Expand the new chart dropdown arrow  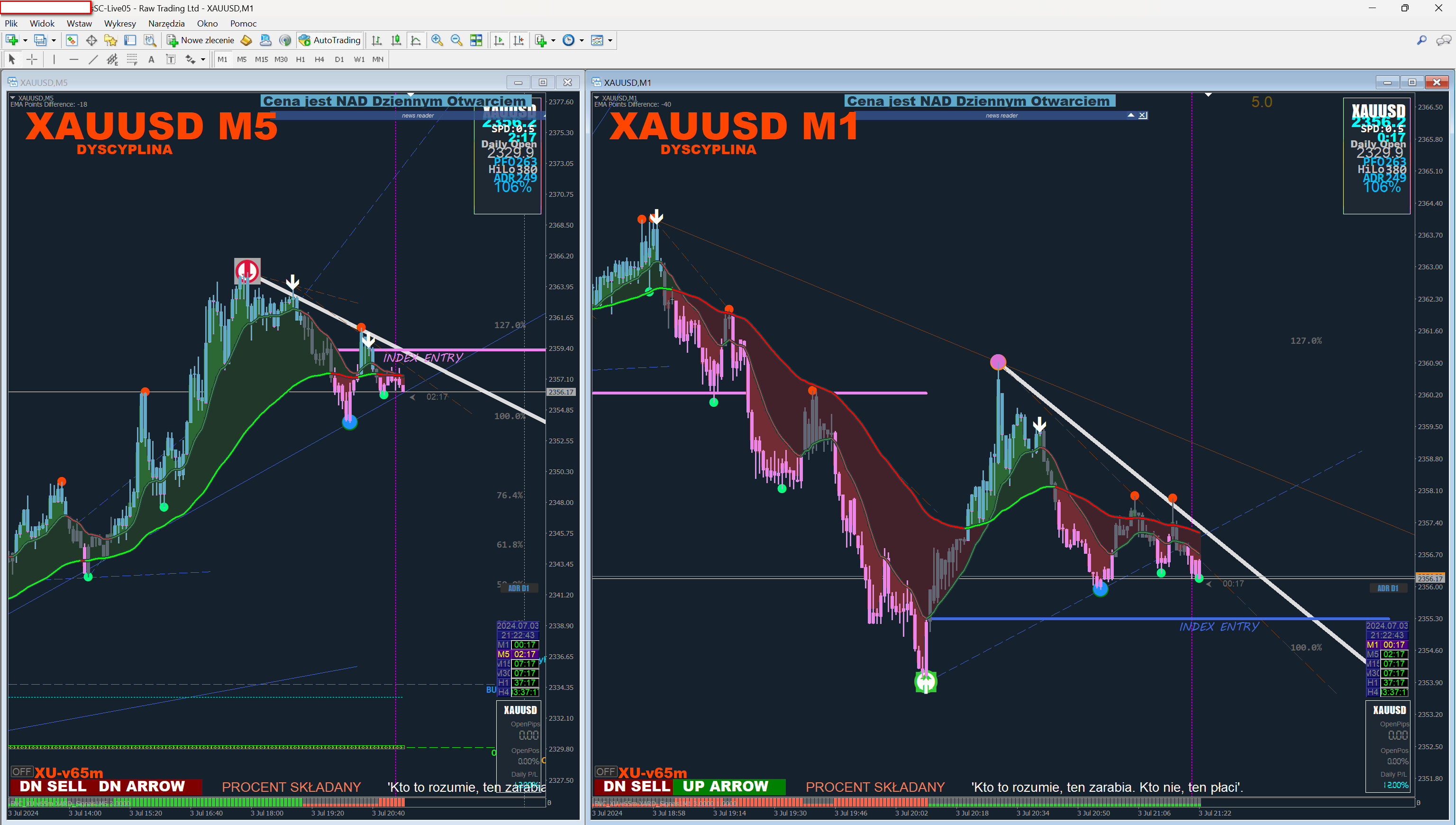coord(25,40)
